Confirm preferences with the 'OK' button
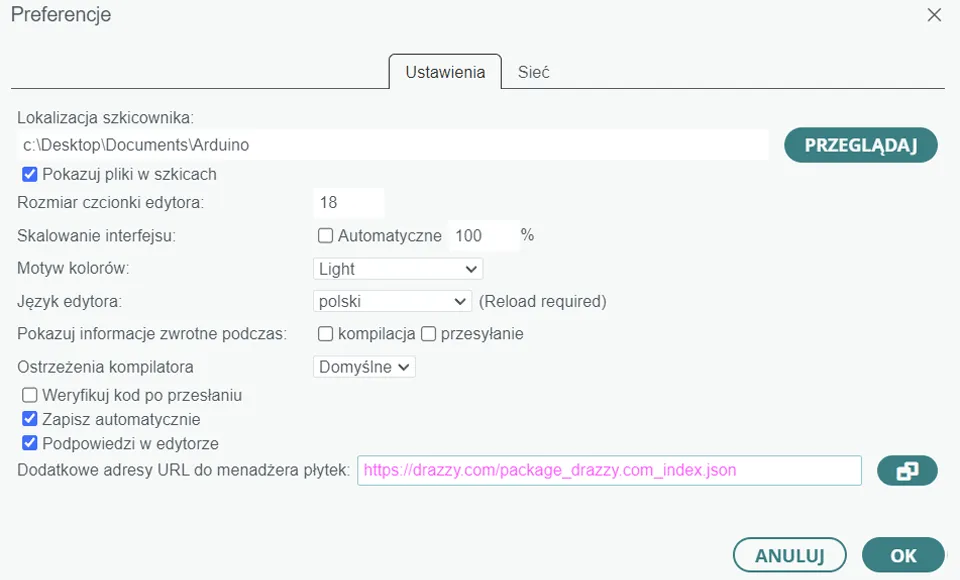The width and height of the screenshot is (960, 580). tap(902, 555)
